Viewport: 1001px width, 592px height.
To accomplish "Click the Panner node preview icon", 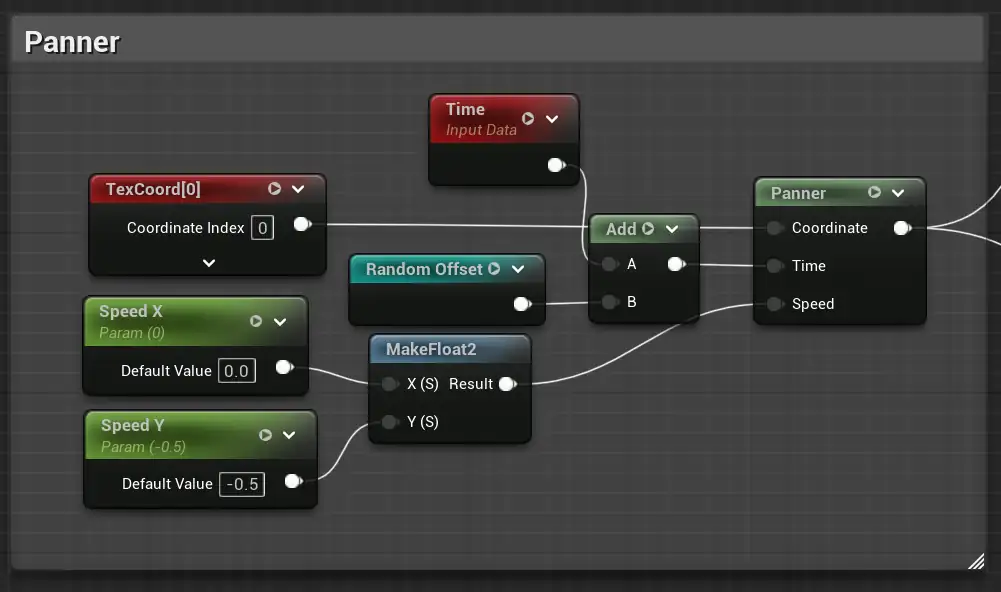I will (x=875, y=192).
